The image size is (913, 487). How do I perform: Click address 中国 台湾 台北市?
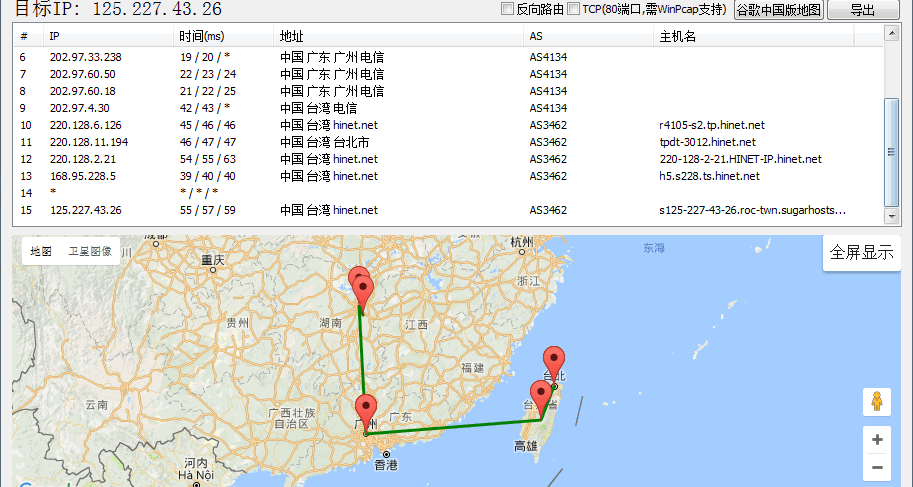point(324,142)
